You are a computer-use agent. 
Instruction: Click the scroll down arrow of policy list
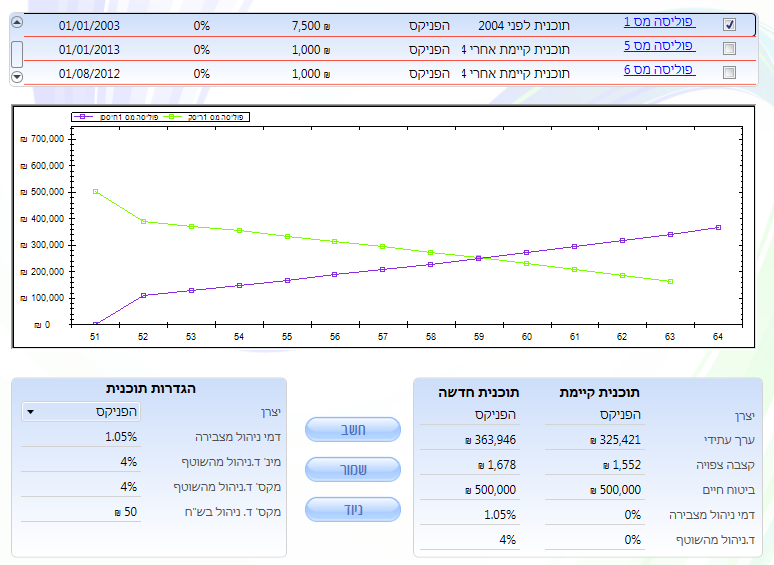(17, 76)
